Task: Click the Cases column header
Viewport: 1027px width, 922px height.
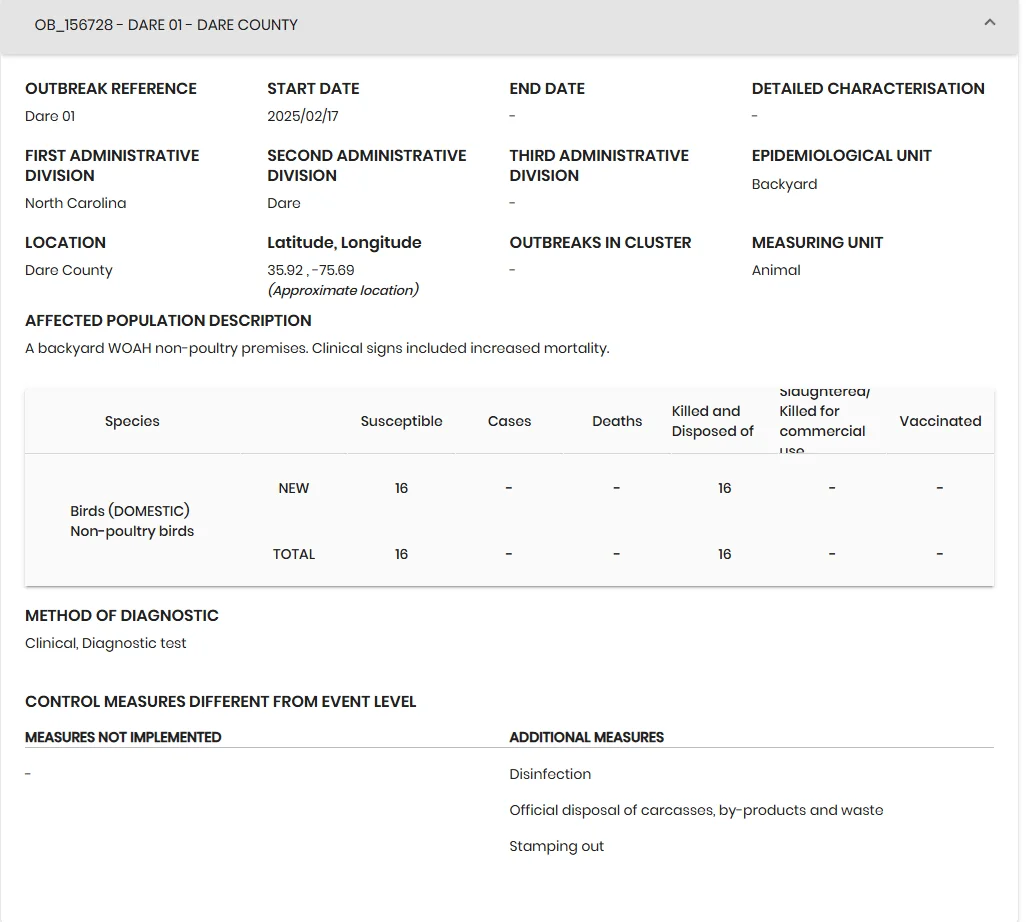Action: 510,421
